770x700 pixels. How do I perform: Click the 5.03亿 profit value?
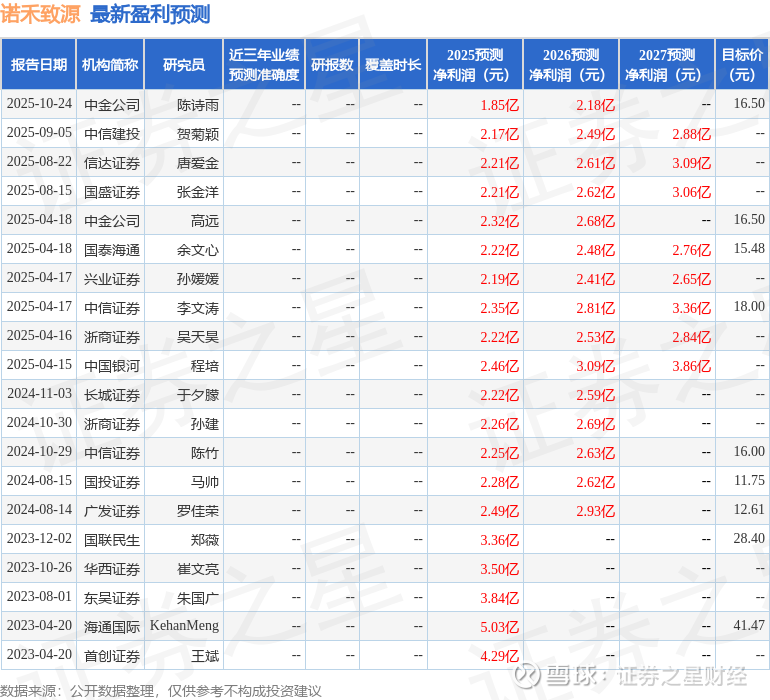pos(499,626)
